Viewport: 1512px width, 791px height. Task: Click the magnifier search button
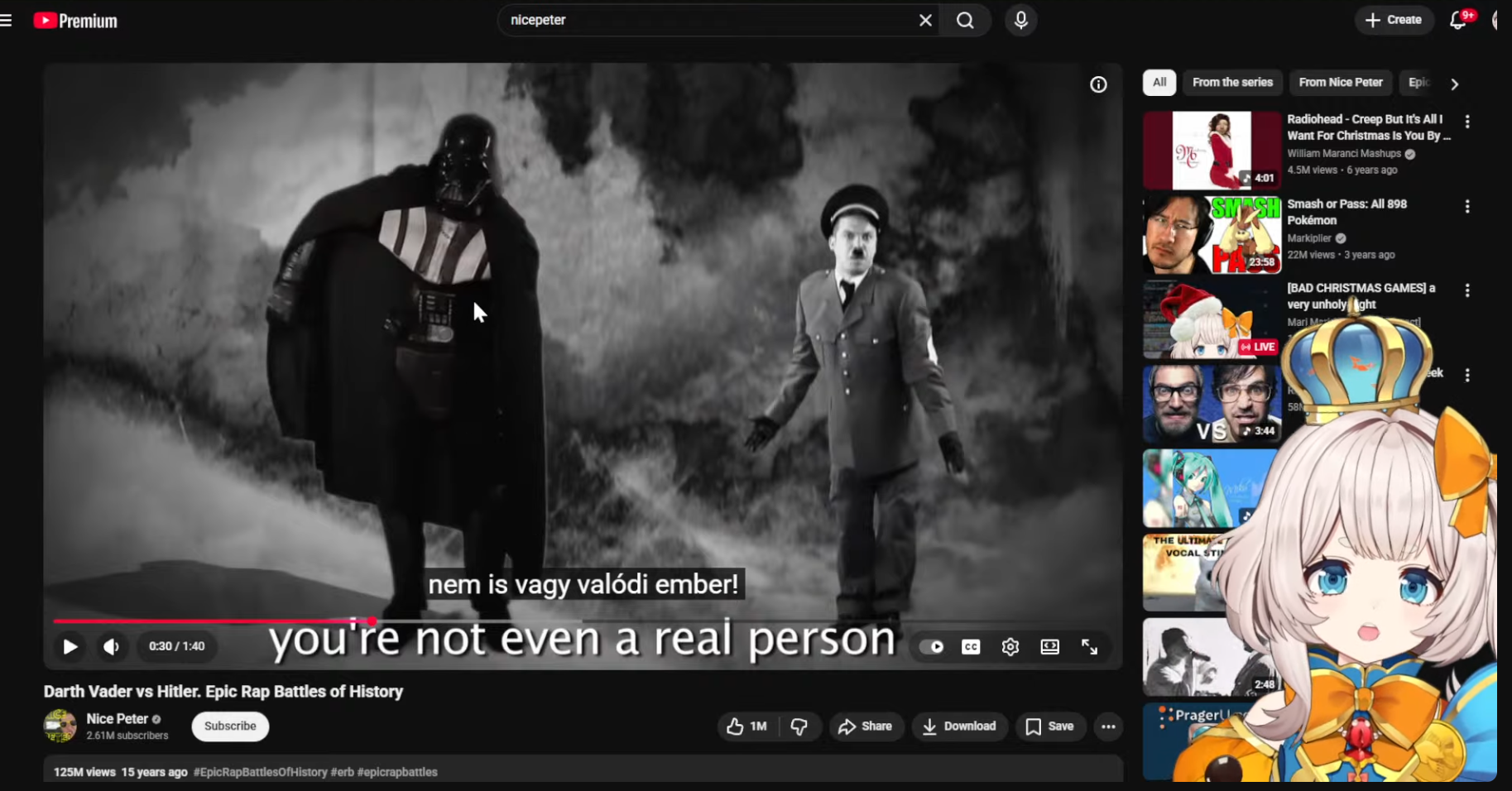965,21
